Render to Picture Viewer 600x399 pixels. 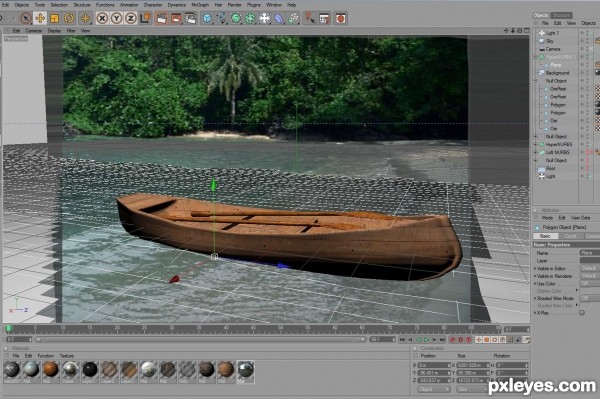pyautogui.click(x=176, y=18)
